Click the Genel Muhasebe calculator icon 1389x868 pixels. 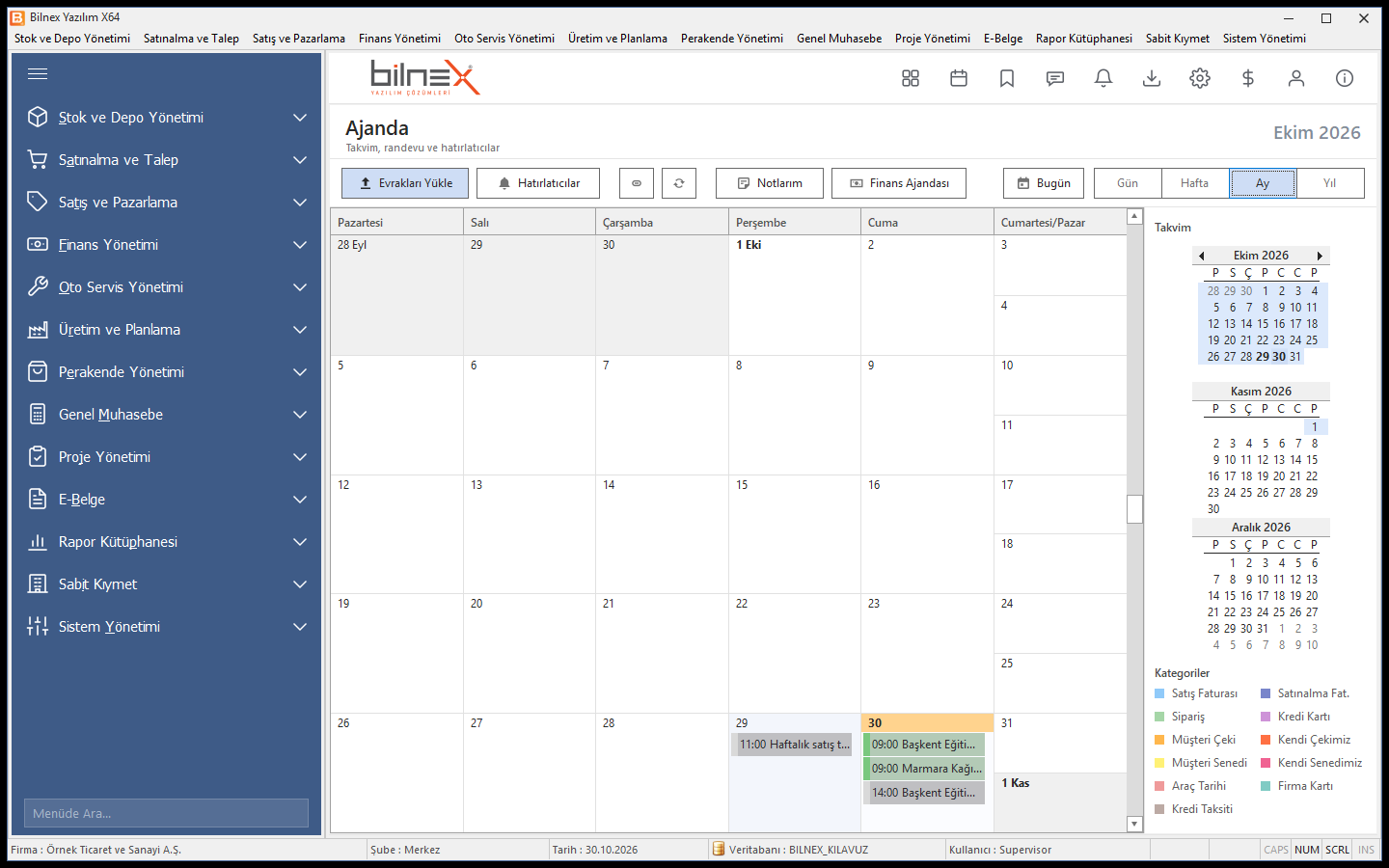38,414
